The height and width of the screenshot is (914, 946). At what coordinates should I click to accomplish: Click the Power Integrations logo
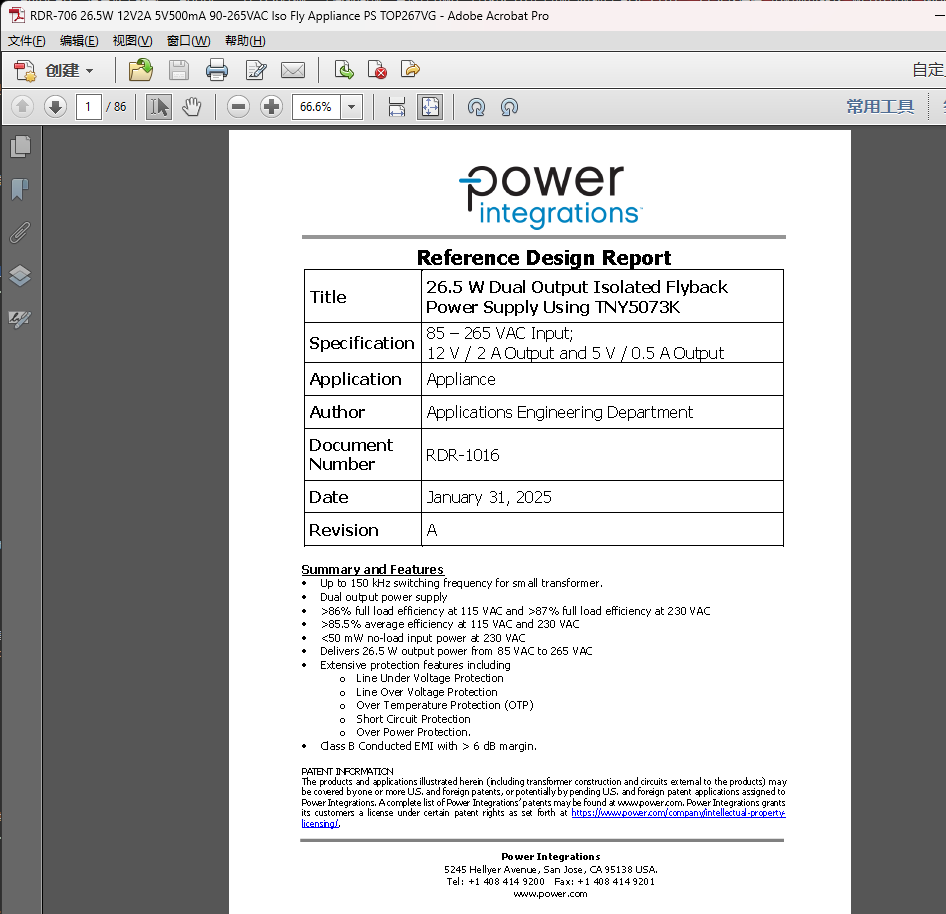click(550, 197)
